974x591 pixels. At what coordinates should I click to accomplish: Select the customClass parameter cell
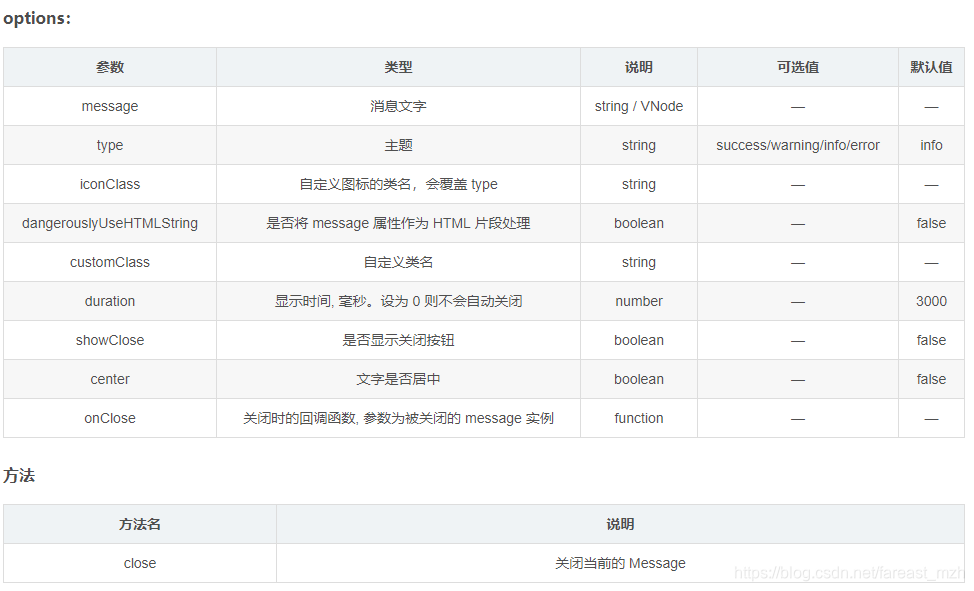point(109,262)
